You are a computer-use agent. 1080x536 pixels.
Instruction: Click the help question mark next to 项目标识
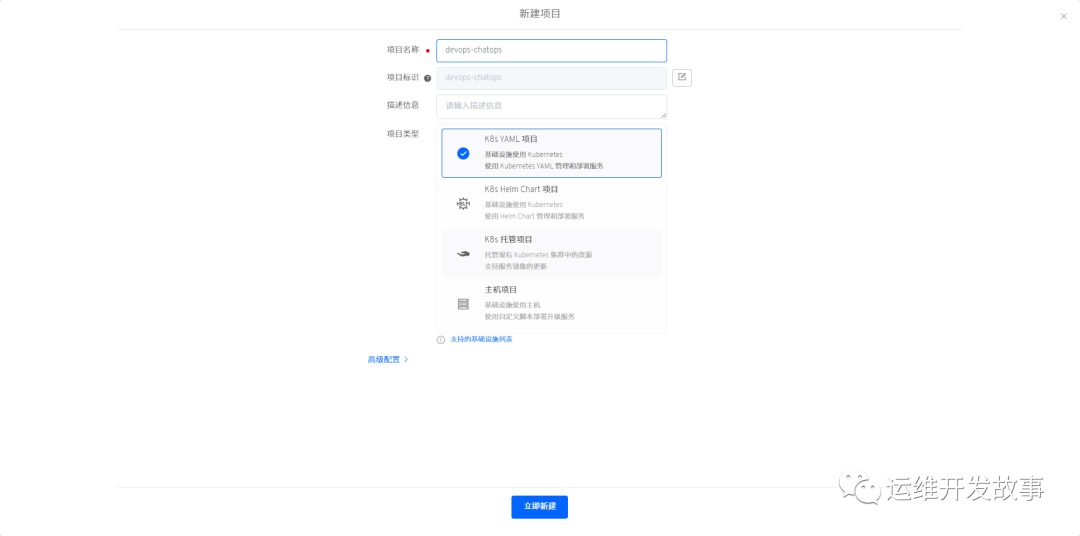[427, 78]
